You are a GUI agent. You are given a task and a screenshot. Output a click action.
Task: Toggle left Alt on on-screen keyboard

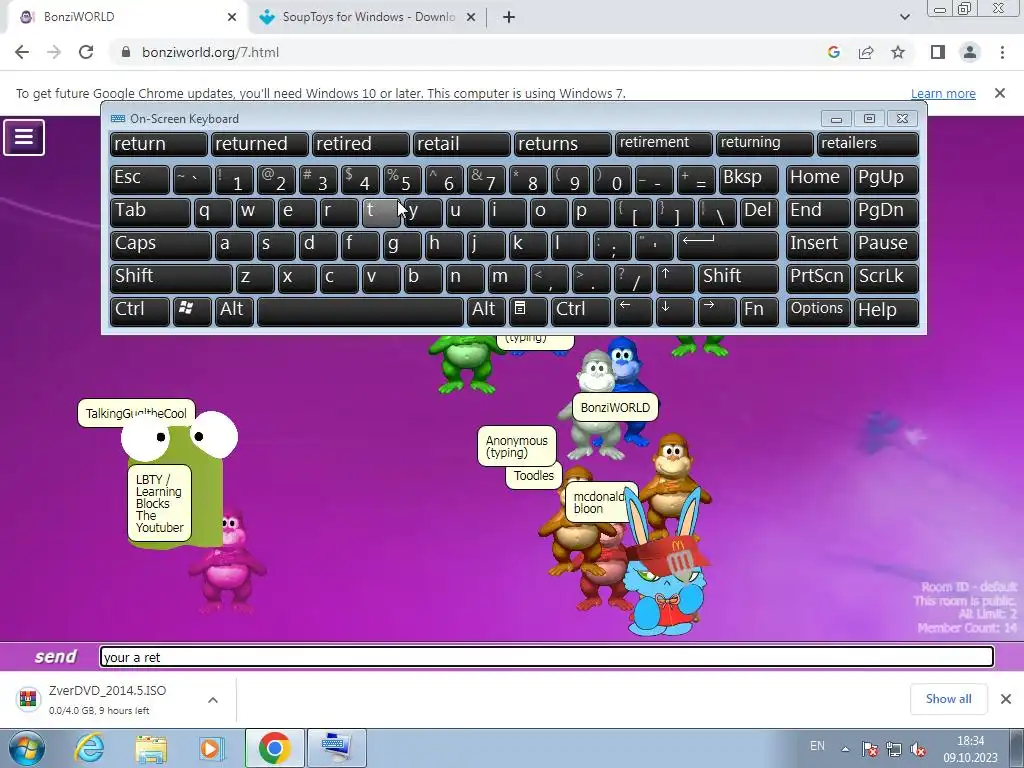click(234, 311)
